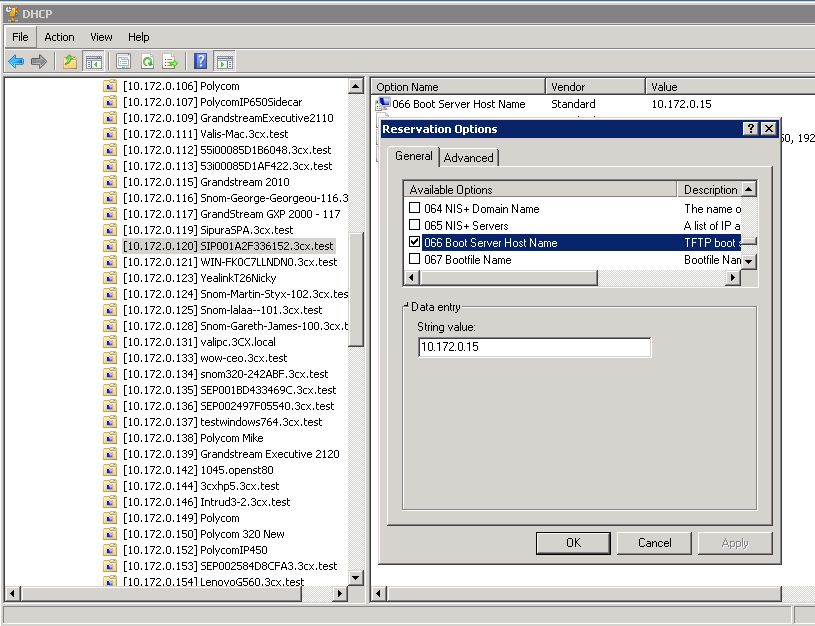The image size is (815, 626).
Task: Click the String value input field
Action: click(x=534, y=347)
